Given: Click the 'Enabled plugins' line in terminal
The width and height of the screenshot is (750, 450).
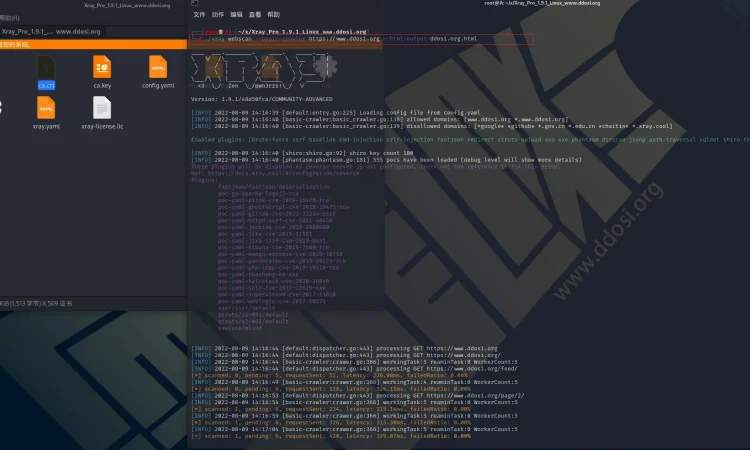Looking at the screenshot, I should (470, 140).
